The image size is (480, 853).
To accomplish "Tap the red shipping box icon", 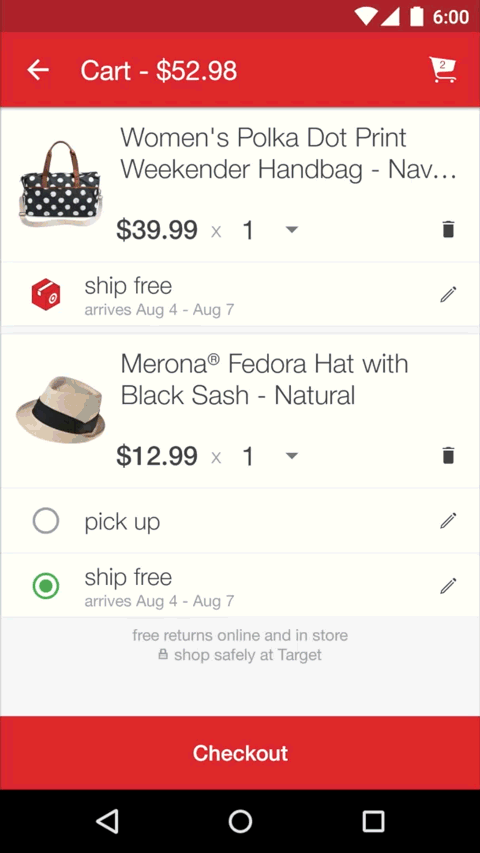I will [46, 294].
